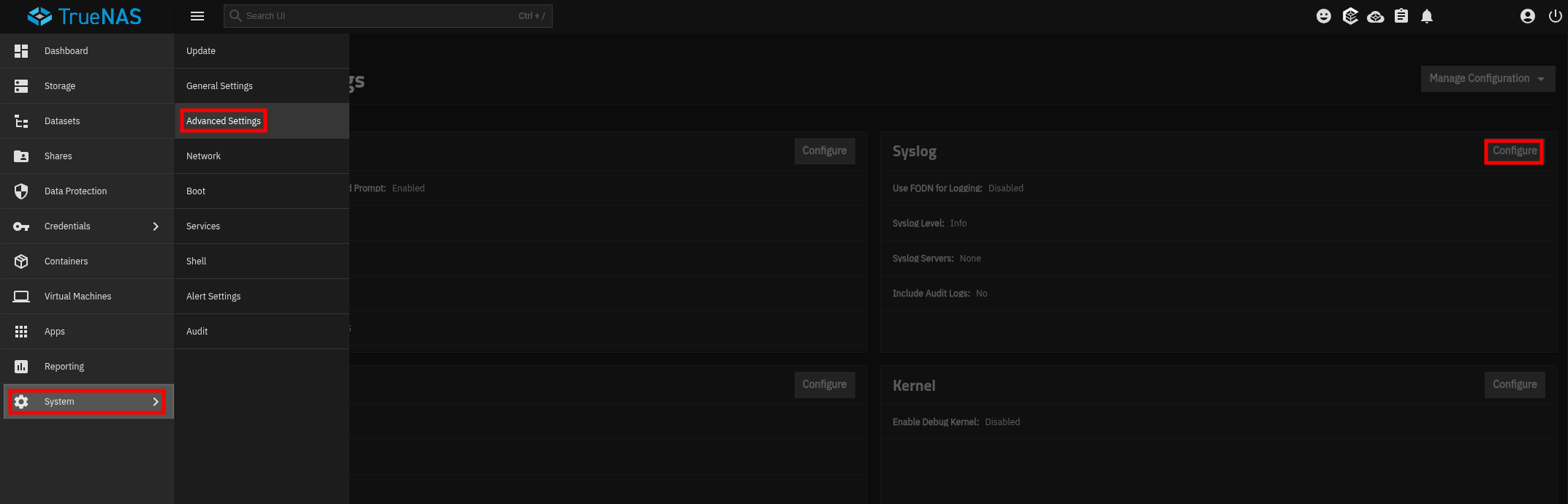The image size is (1568, 504).
Task: Open the Shell submenu item
Action: point(262,261)
